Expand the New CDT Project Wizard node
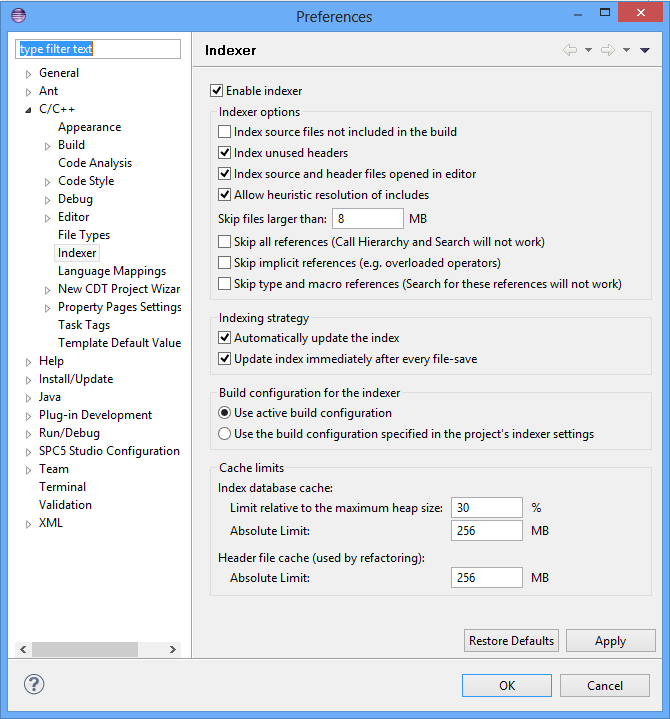This screenshot has width=670, height=719. pyautogui.click(x=47, y=290)
